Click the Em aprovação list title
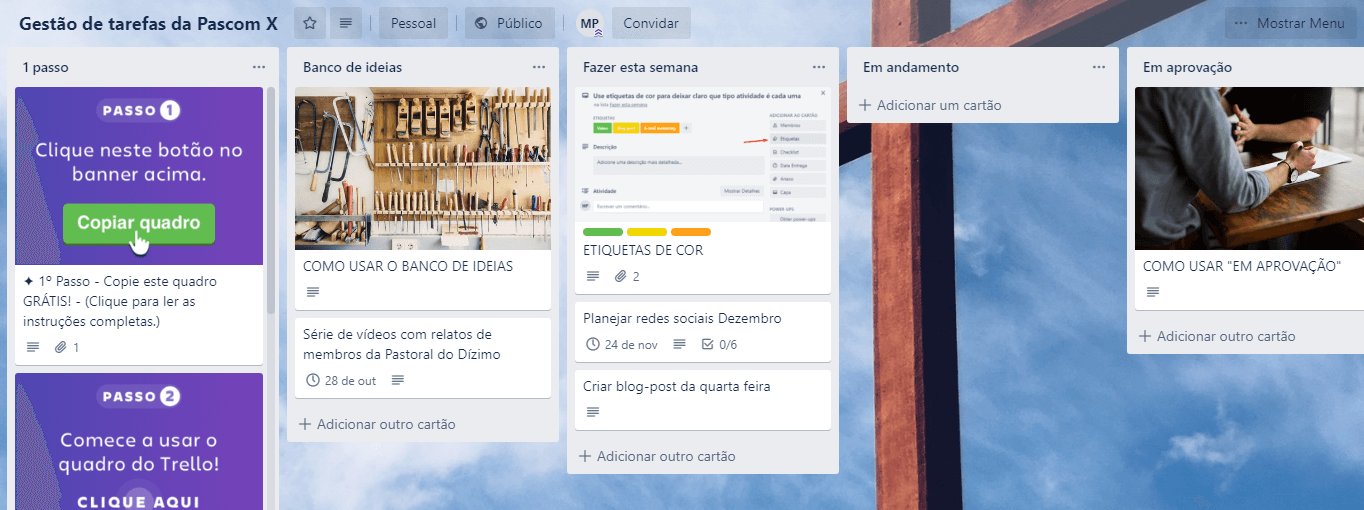 coord(1187,67)
